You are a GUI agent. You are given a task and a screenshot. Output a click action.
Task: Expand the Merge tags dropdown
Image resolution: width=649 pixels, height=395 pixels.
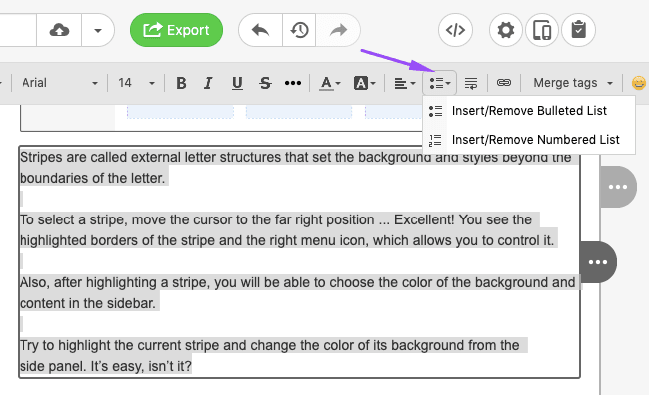[x=573, y=83]
